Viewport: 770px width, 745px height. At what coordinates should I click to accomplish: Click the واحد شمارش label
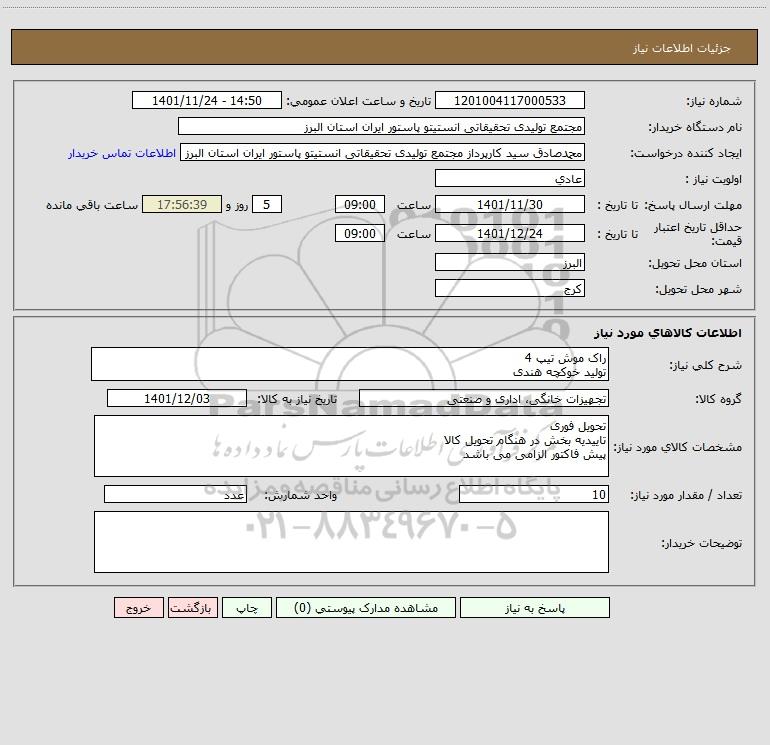tap(301, 496)
